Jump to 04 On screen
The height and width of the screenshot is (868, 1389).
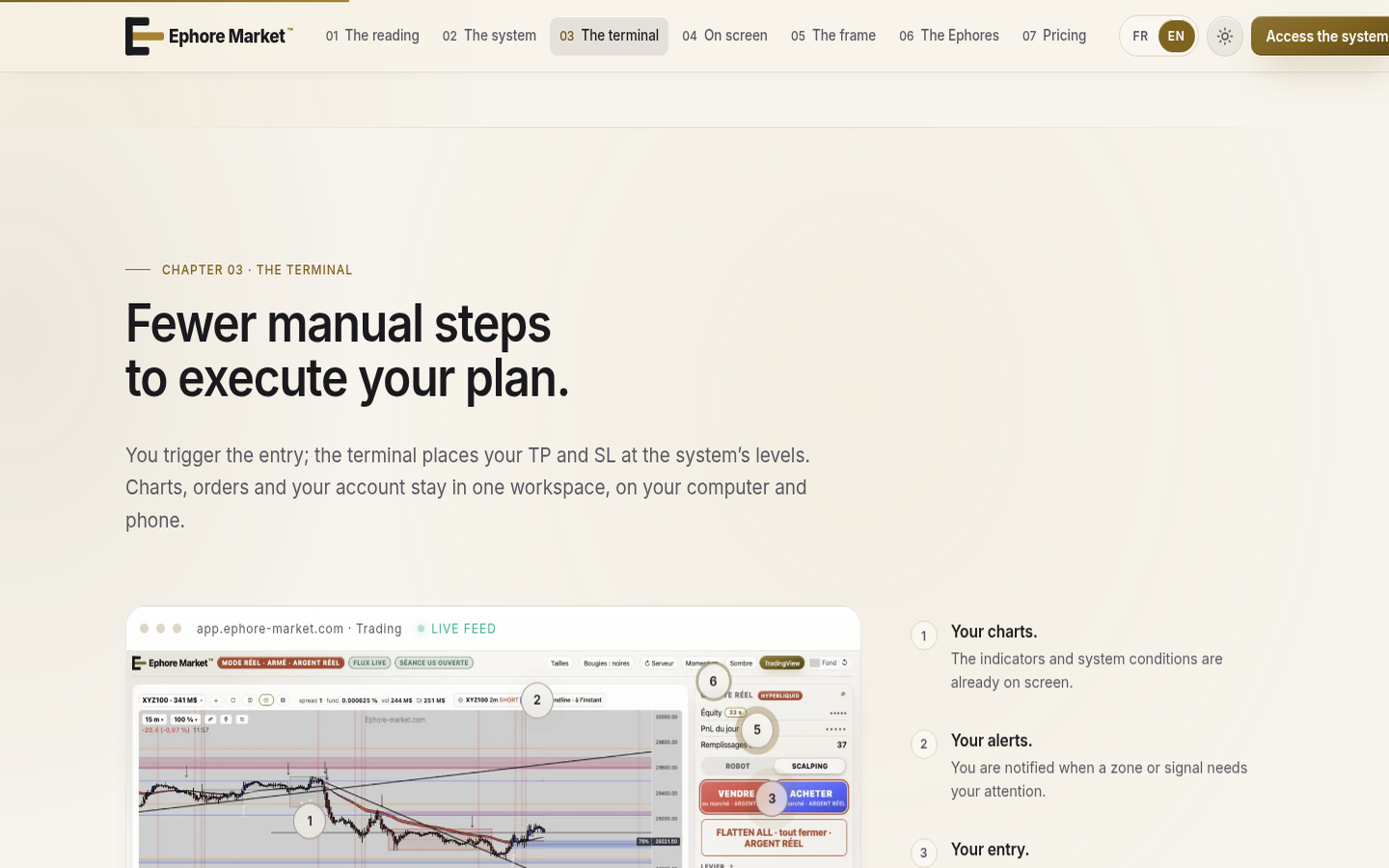724,36
